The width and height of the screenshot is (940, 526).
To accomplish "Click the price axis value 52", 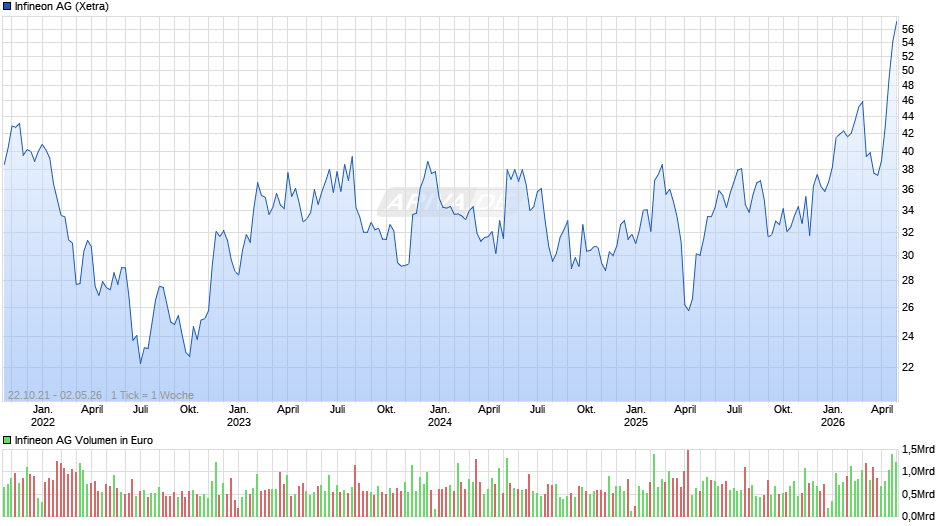I will [908, 56].
